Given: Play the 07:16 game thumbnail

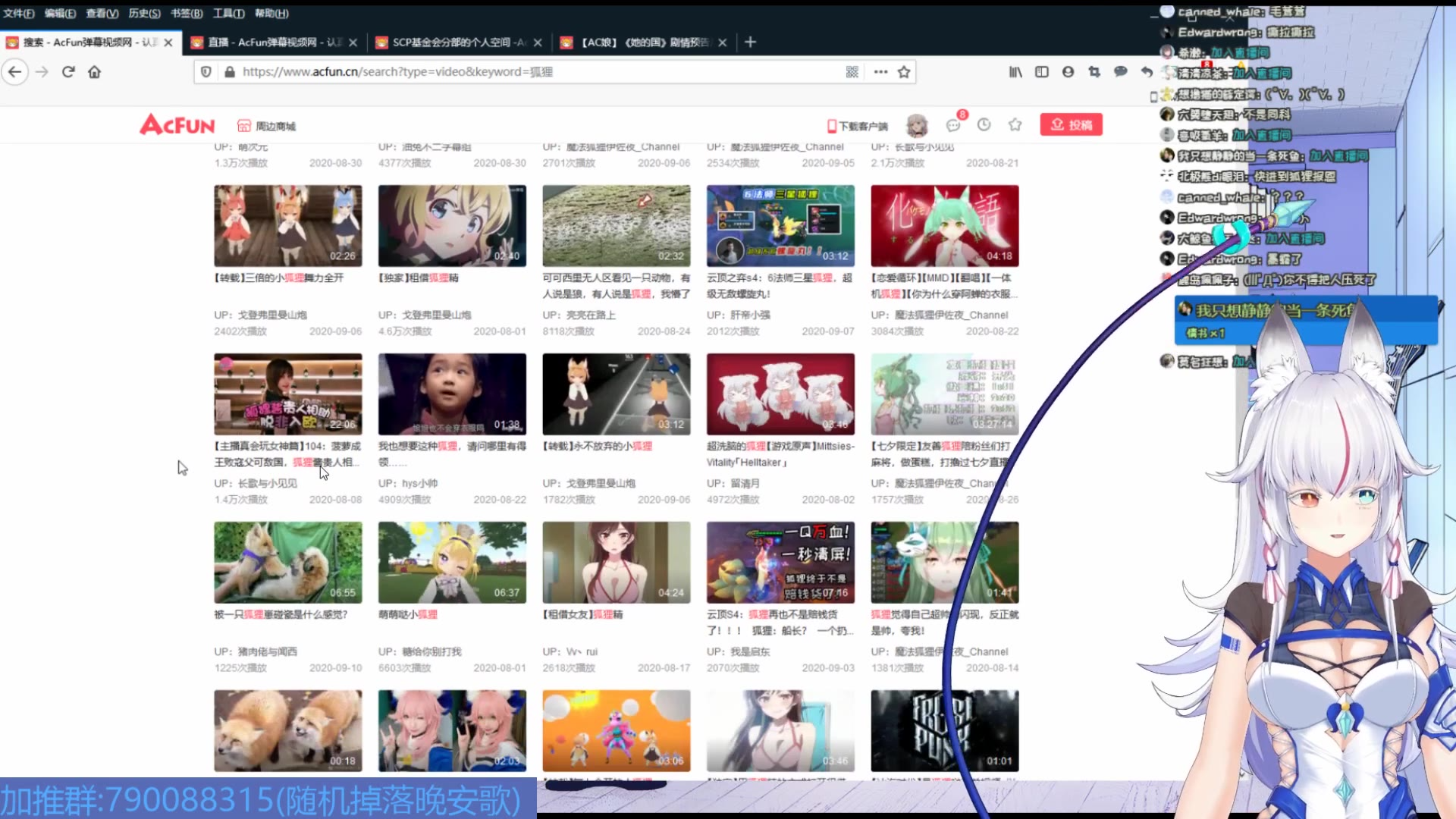Looking at the screenshot, I should click(781, 563).
